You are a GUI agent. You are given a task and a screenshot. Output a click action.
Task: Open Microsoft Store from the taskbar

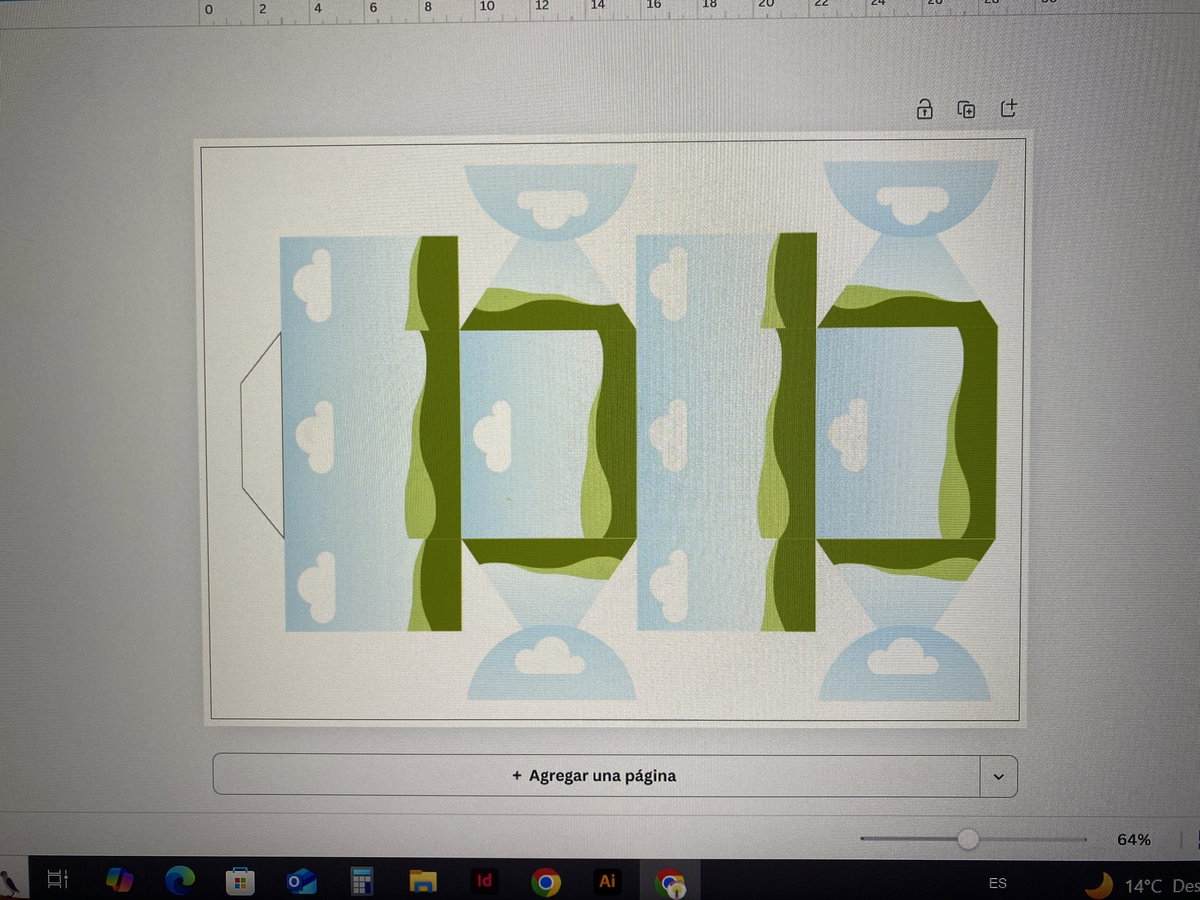coord(240,881)
